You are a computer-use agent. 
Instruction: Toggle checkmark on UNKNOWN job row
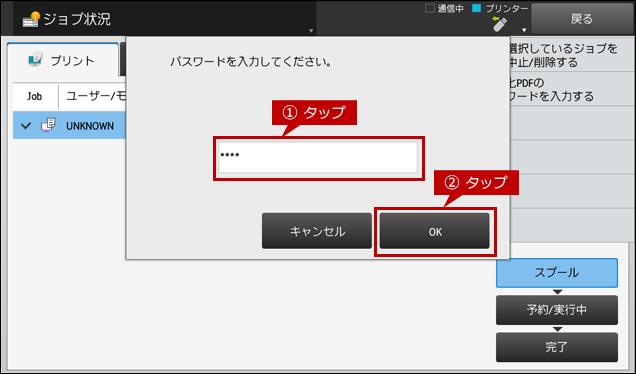tap(26, 126)
